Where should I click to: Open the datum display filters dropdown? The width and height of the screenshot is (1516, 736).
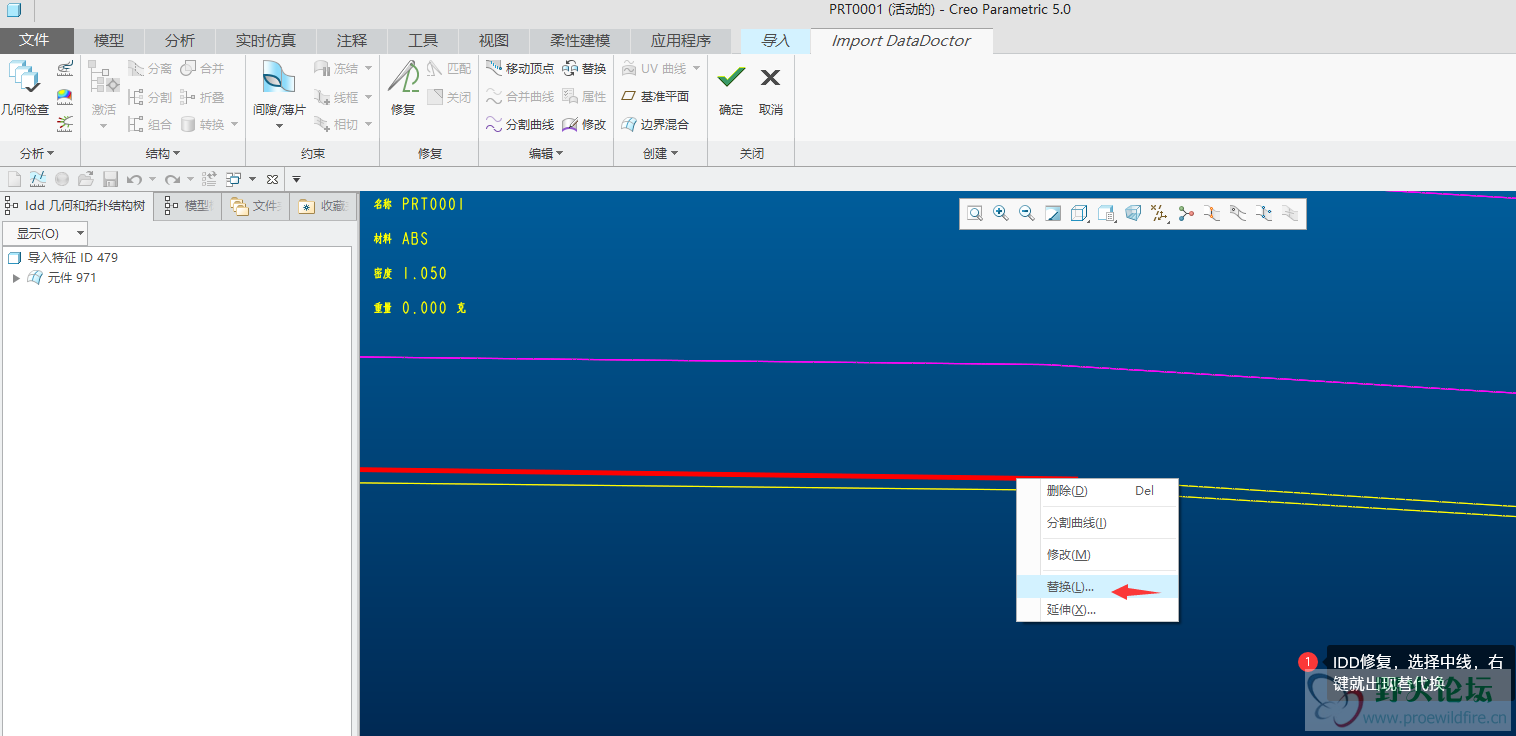[1160, 213]
